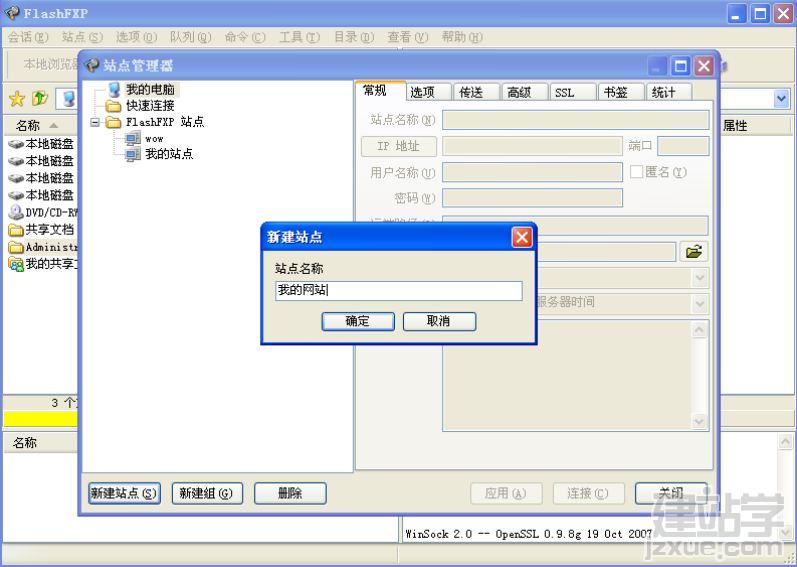The height and width of the screenshot is (567, 797).
Task: Switch to the 书签 tab
Action: pyautogui.click(x=621, y=92)
